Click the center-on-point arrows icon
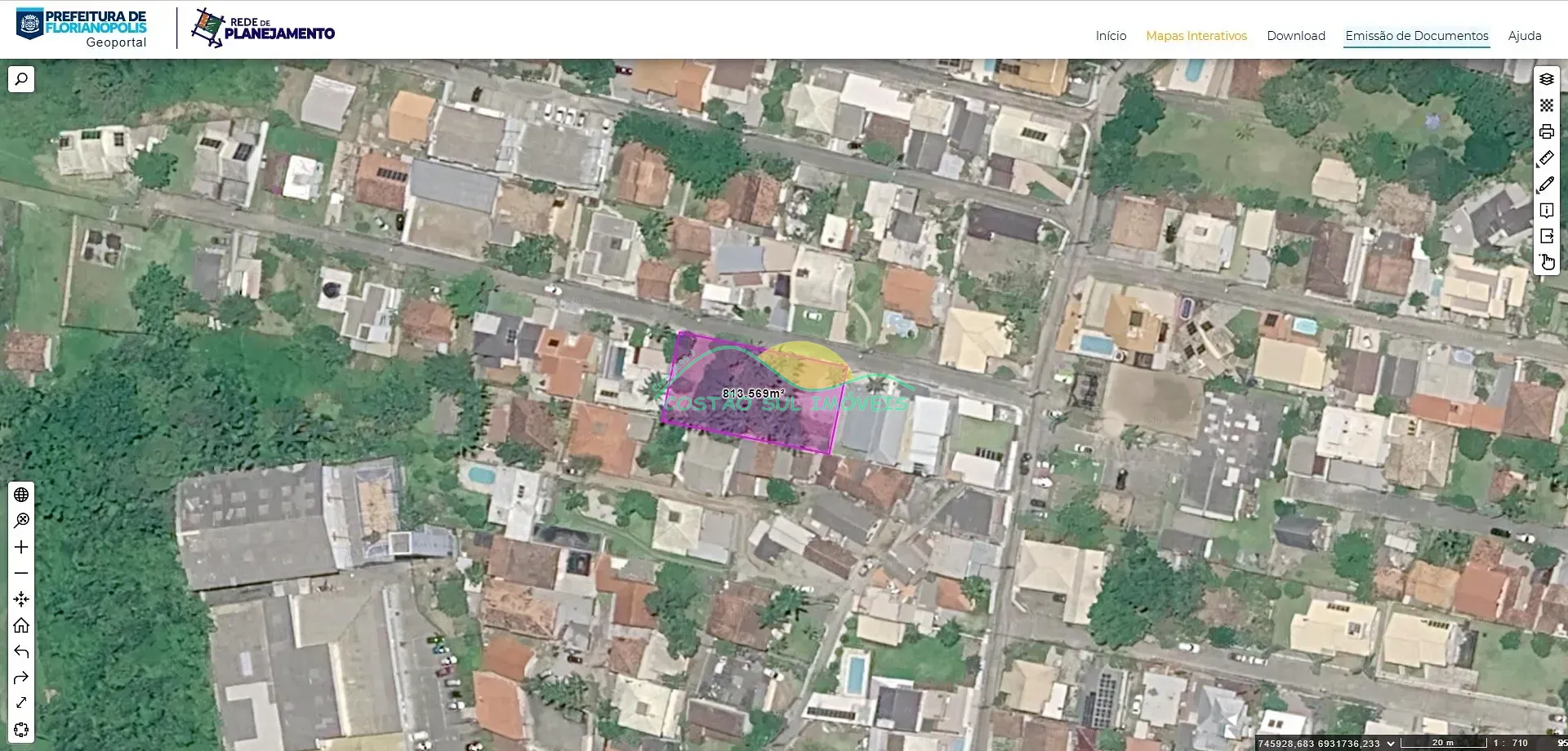Image resolution: width=1568 pixels, height=751 pixels. (x=21, y=599)
